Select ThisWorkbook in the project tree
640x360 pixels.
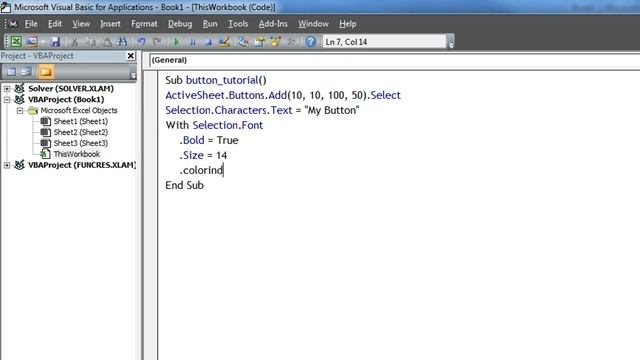[76, 154]
